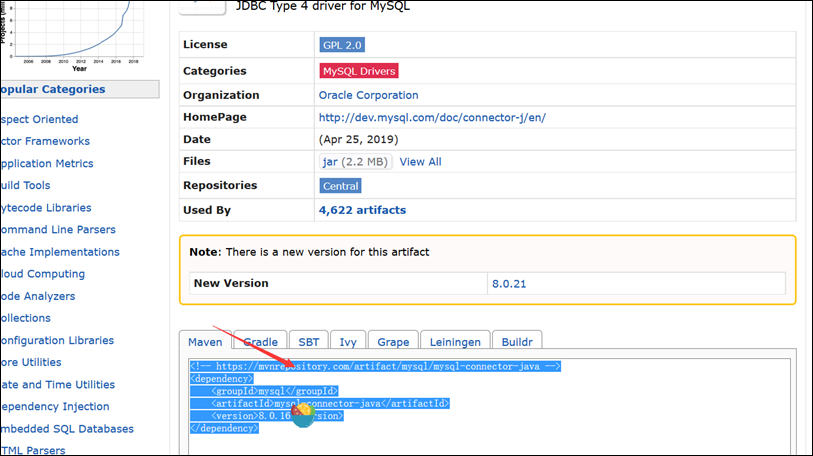Switch to the Ivy tab
This screenshot has height=456, width=813.
click(348, 342)
